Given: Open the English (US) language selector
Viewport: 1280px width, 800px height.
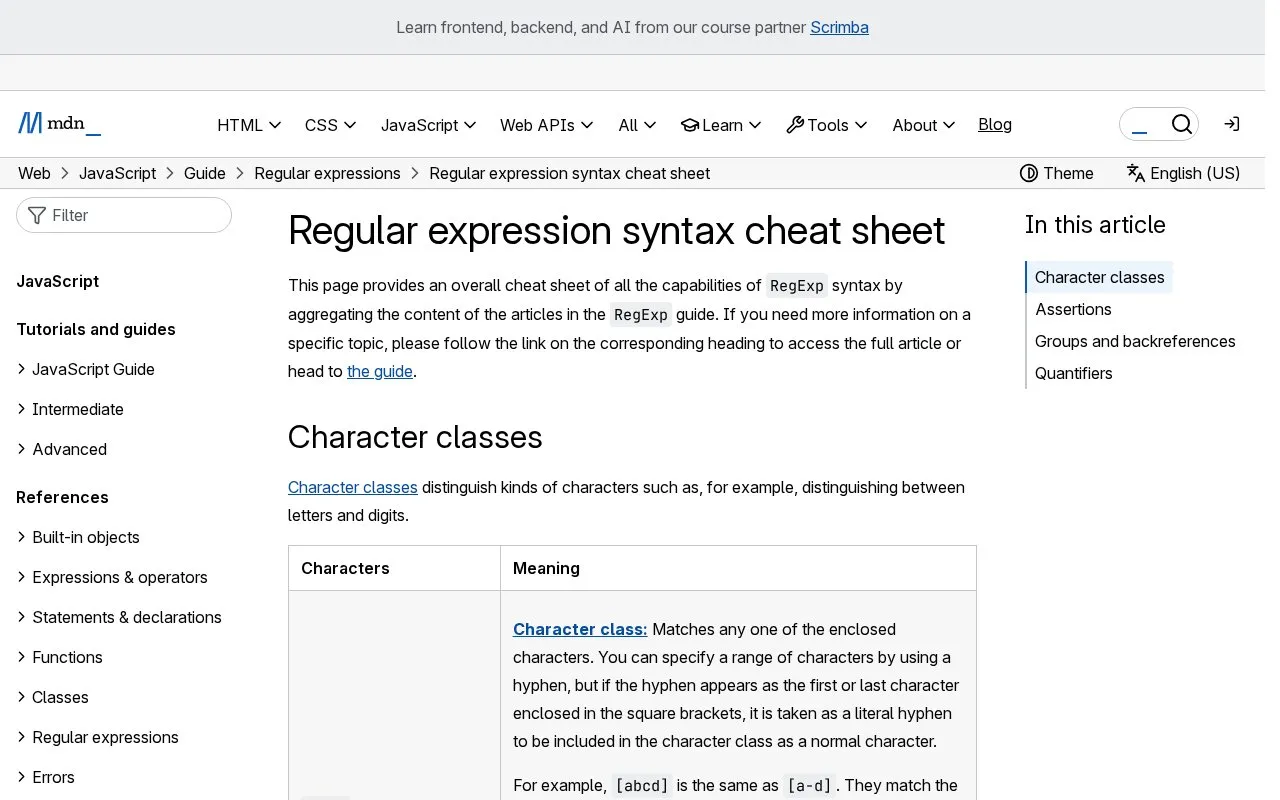Looking at the screenshot, I should pyautogui.click(x=1183, y=173).
